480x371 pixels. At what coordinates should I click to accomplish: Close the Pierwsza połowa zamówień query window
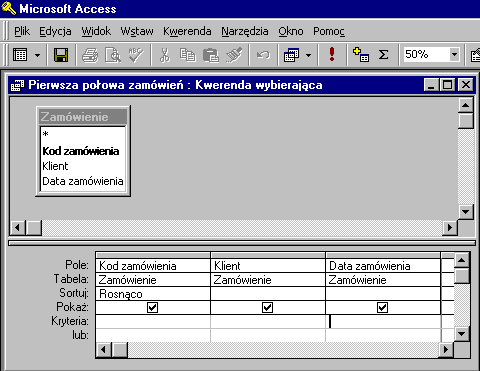pyautogui.click(x=466, y=85)
